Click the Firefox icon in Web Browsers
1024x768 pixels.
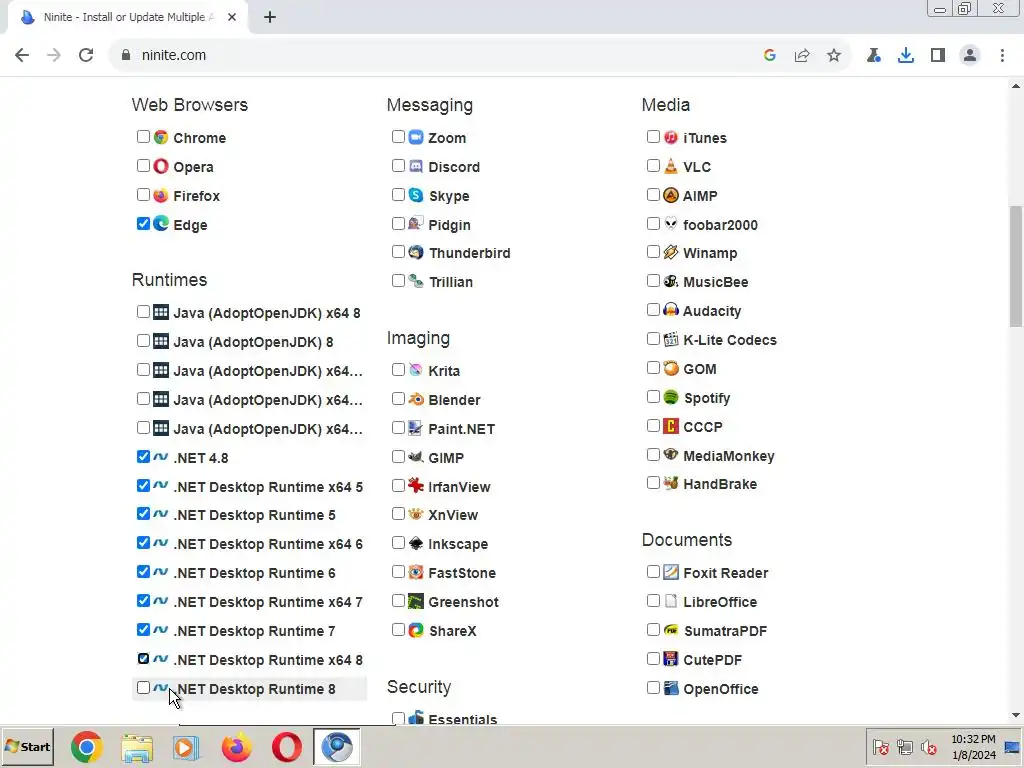point(161,195)
